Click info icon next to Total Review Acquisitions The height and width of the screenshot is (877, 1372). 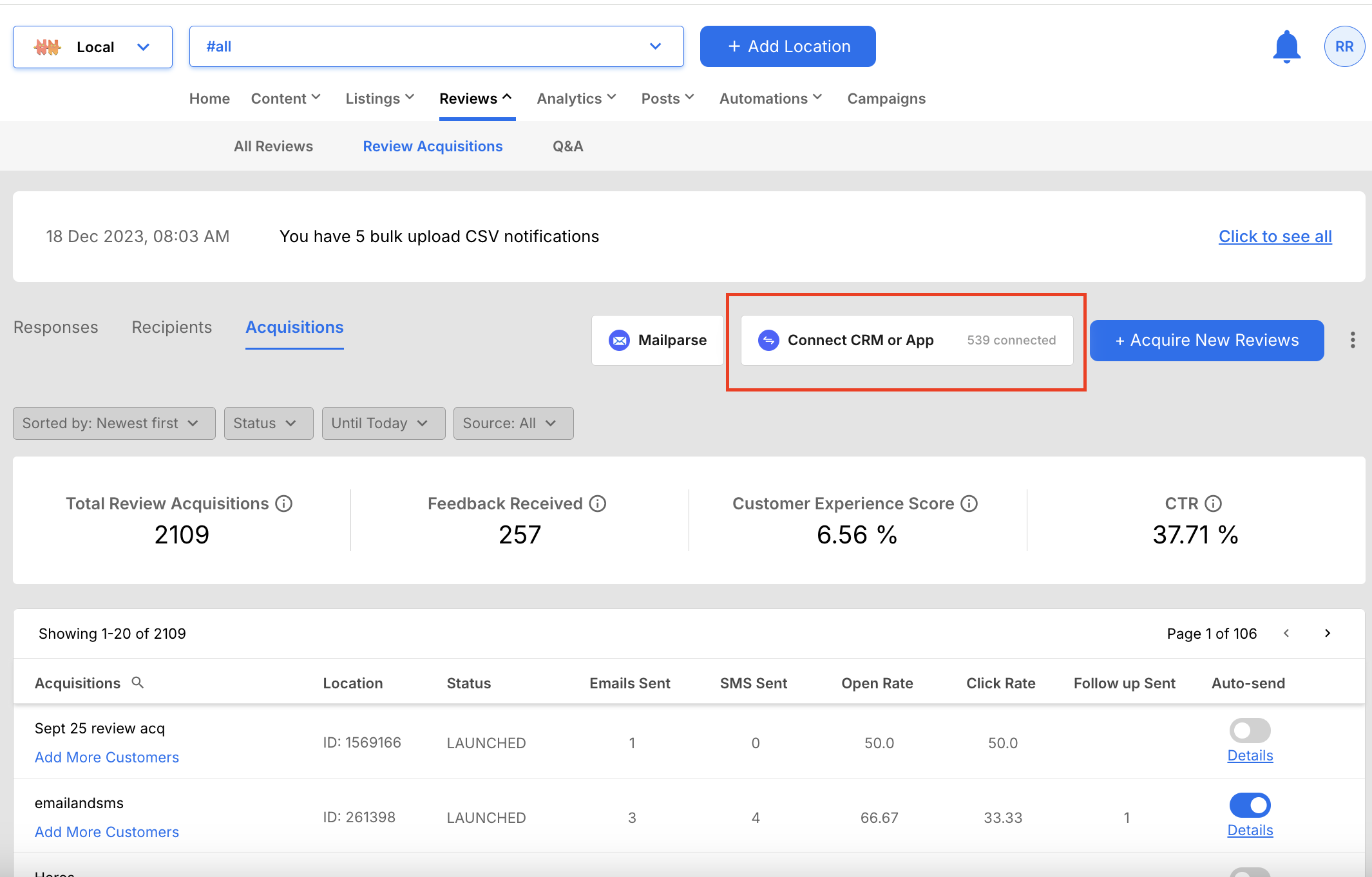pos(284,504)
